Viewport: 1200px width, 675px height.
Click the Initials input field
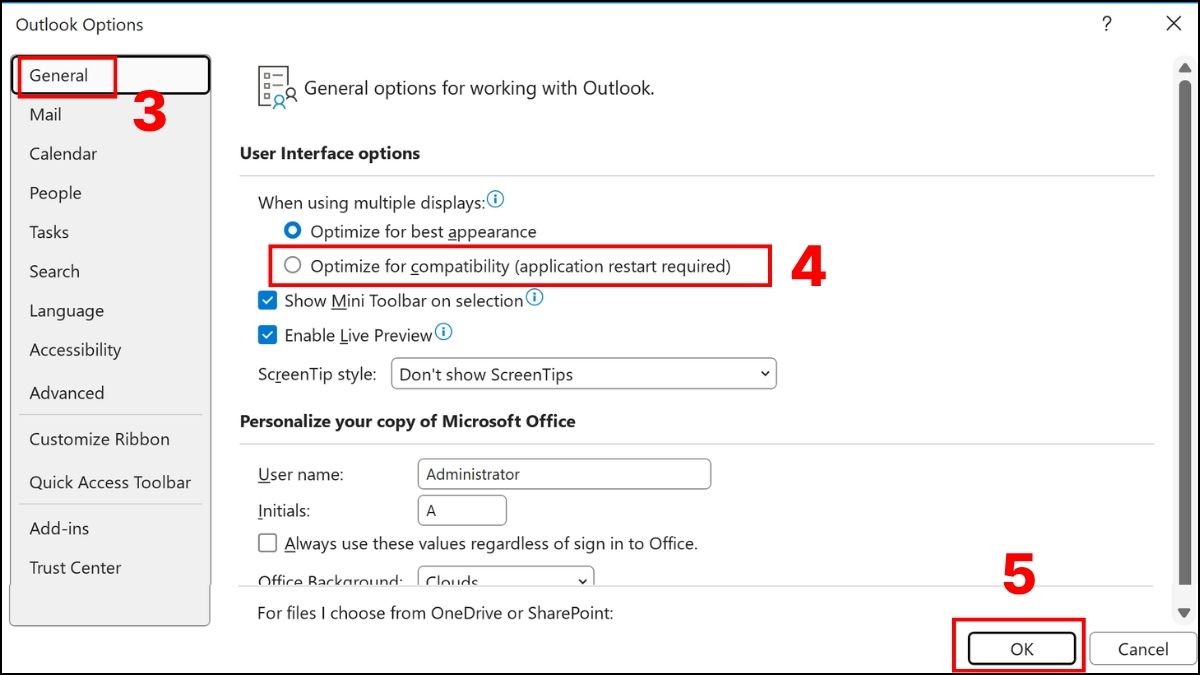coord(462,511)
